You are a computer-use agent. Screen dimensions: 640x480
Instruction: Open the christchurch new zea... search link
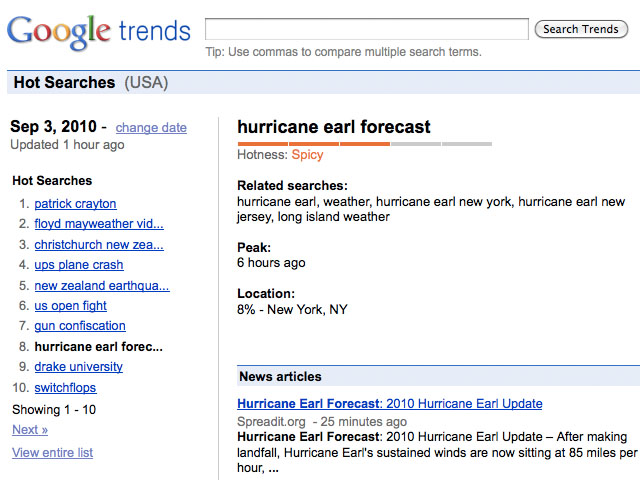click(98, 245)
